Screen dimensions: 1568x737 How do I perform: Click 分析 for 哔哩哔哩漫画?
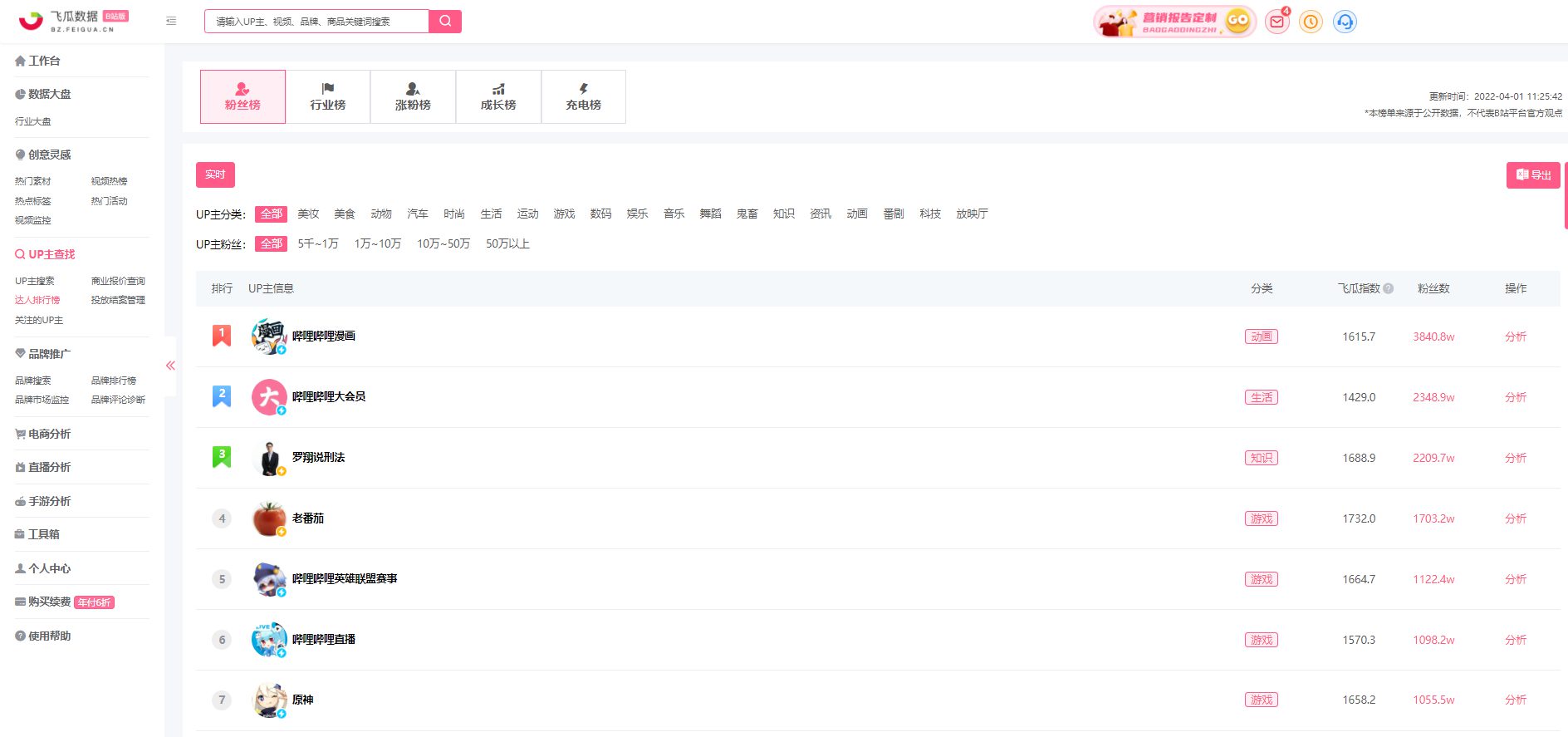click(x=1516, y=337)
